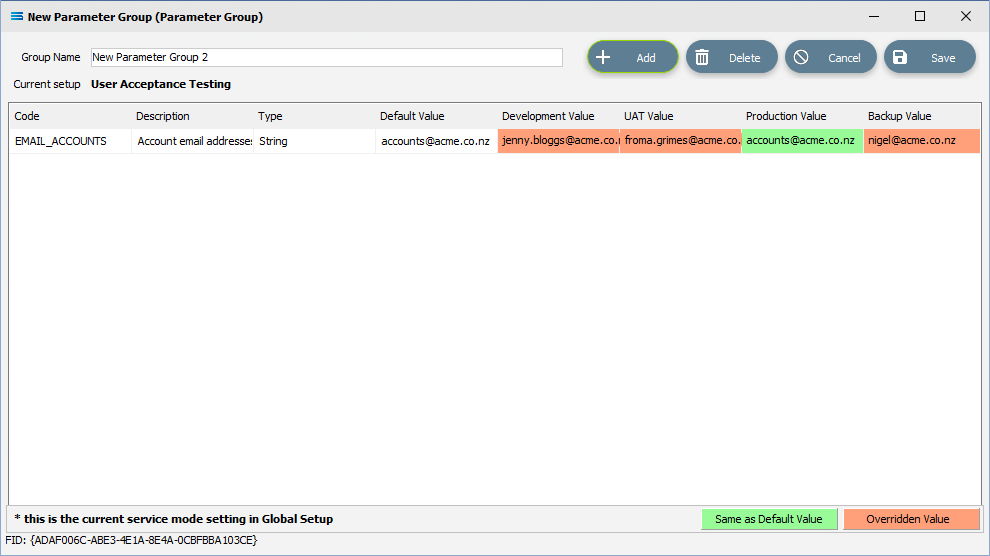The height and width of the screenshot is (556, 990).
Task: Click the FID identifier text in status bar
Action: (x=131, y=540)
